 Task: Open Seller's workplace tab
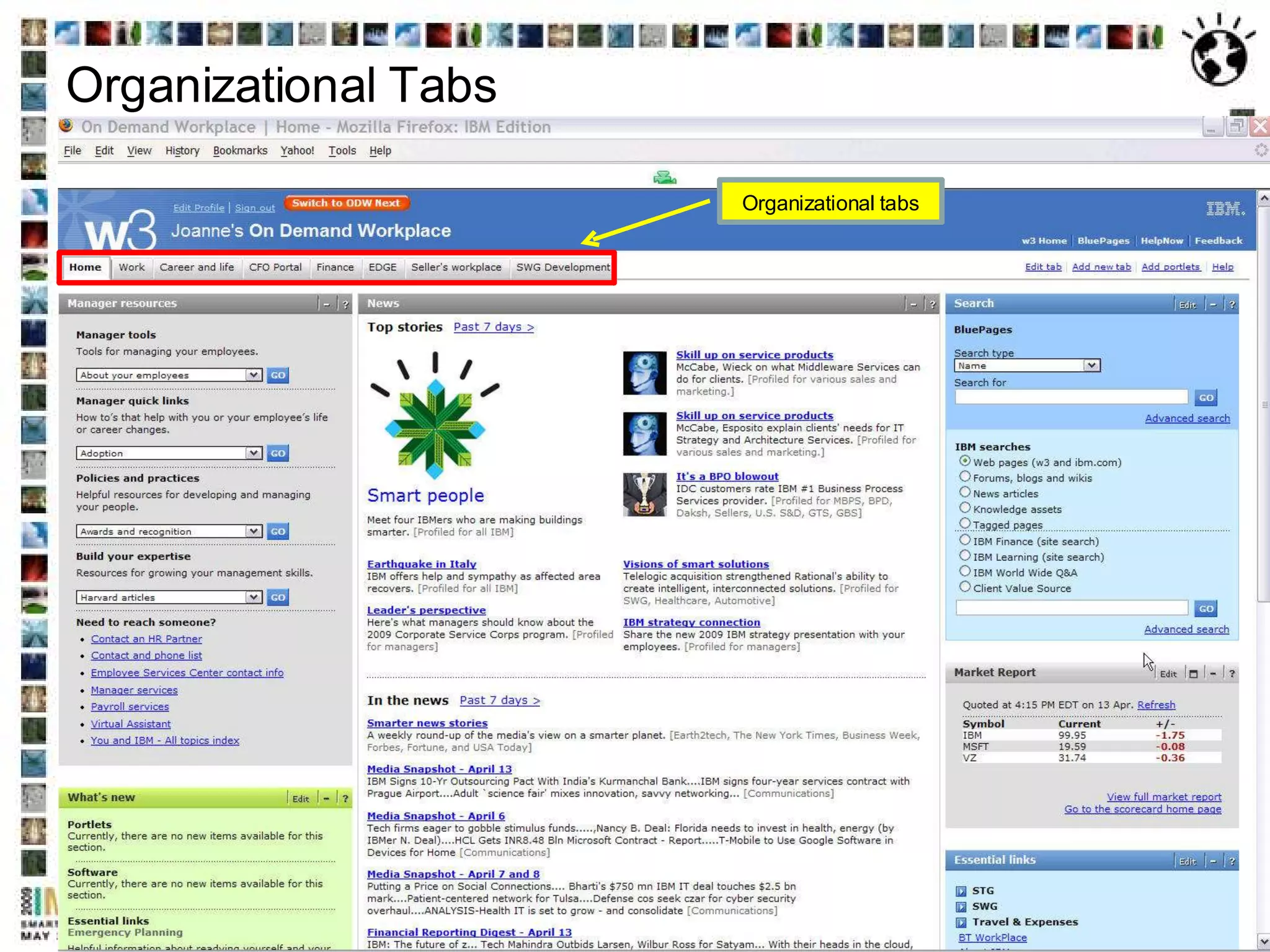pos(456,267)
